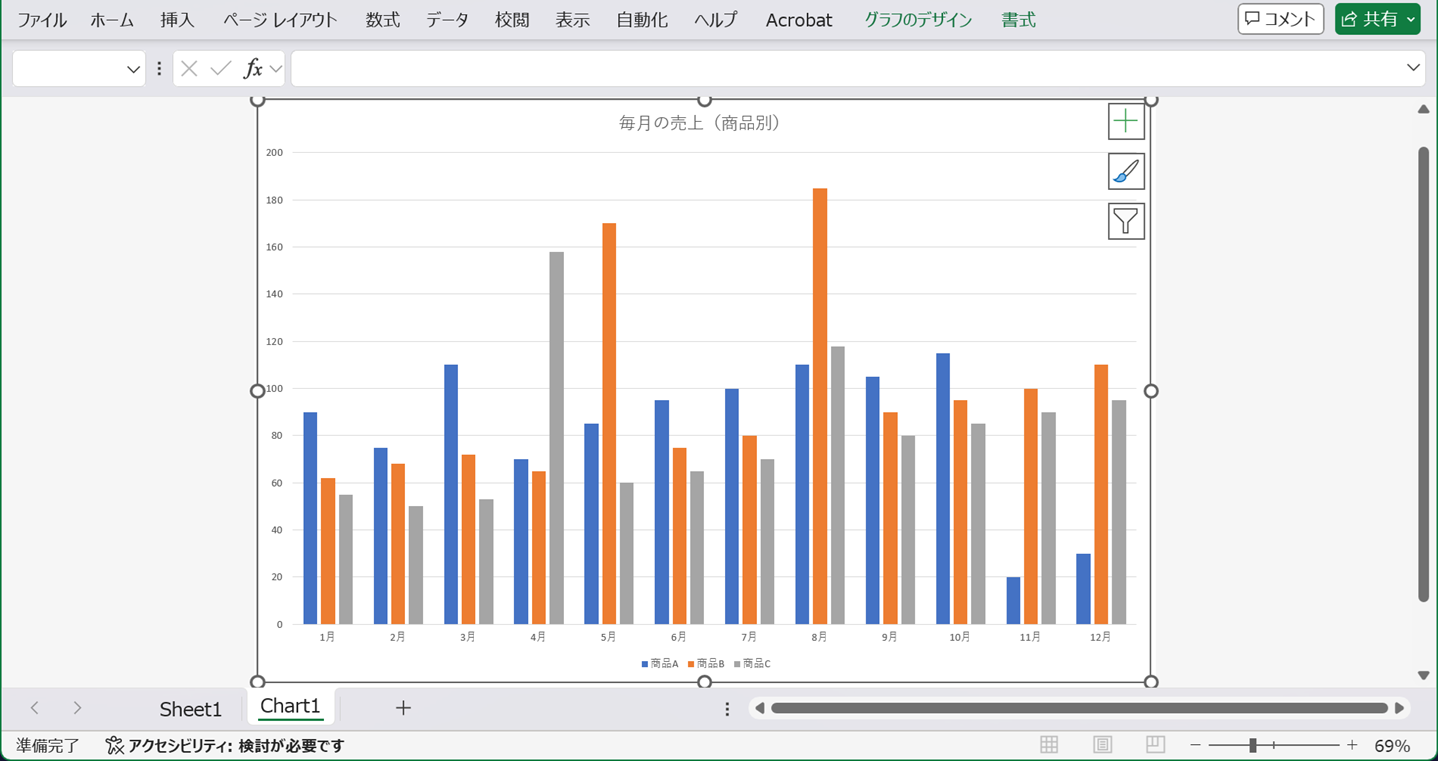Toggle Normal view in the status bar
This screenshot has height=761, width=1438.
click(x=1048, y=744)
